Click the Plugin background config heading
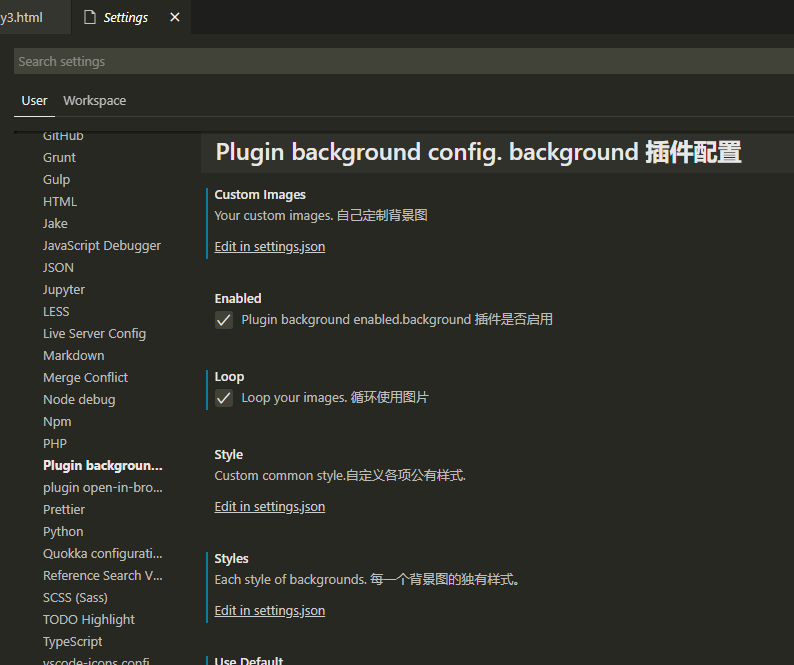Screen dimensions: 794x665 (x=479, y=152)
